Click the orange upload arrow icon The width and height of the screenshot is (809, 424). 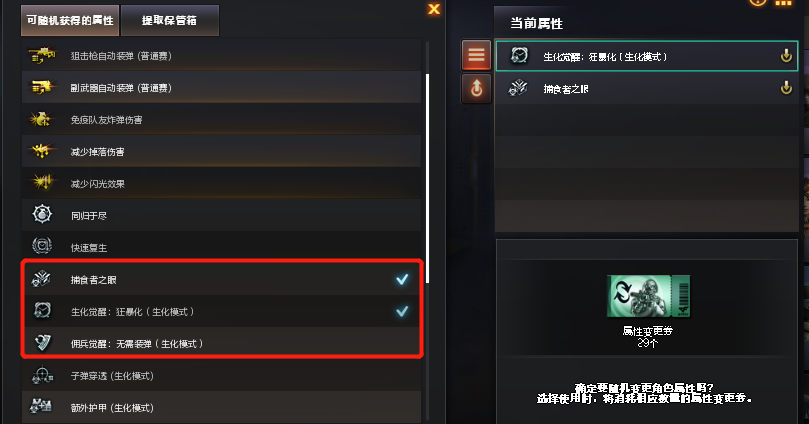[x=476, y=88]
